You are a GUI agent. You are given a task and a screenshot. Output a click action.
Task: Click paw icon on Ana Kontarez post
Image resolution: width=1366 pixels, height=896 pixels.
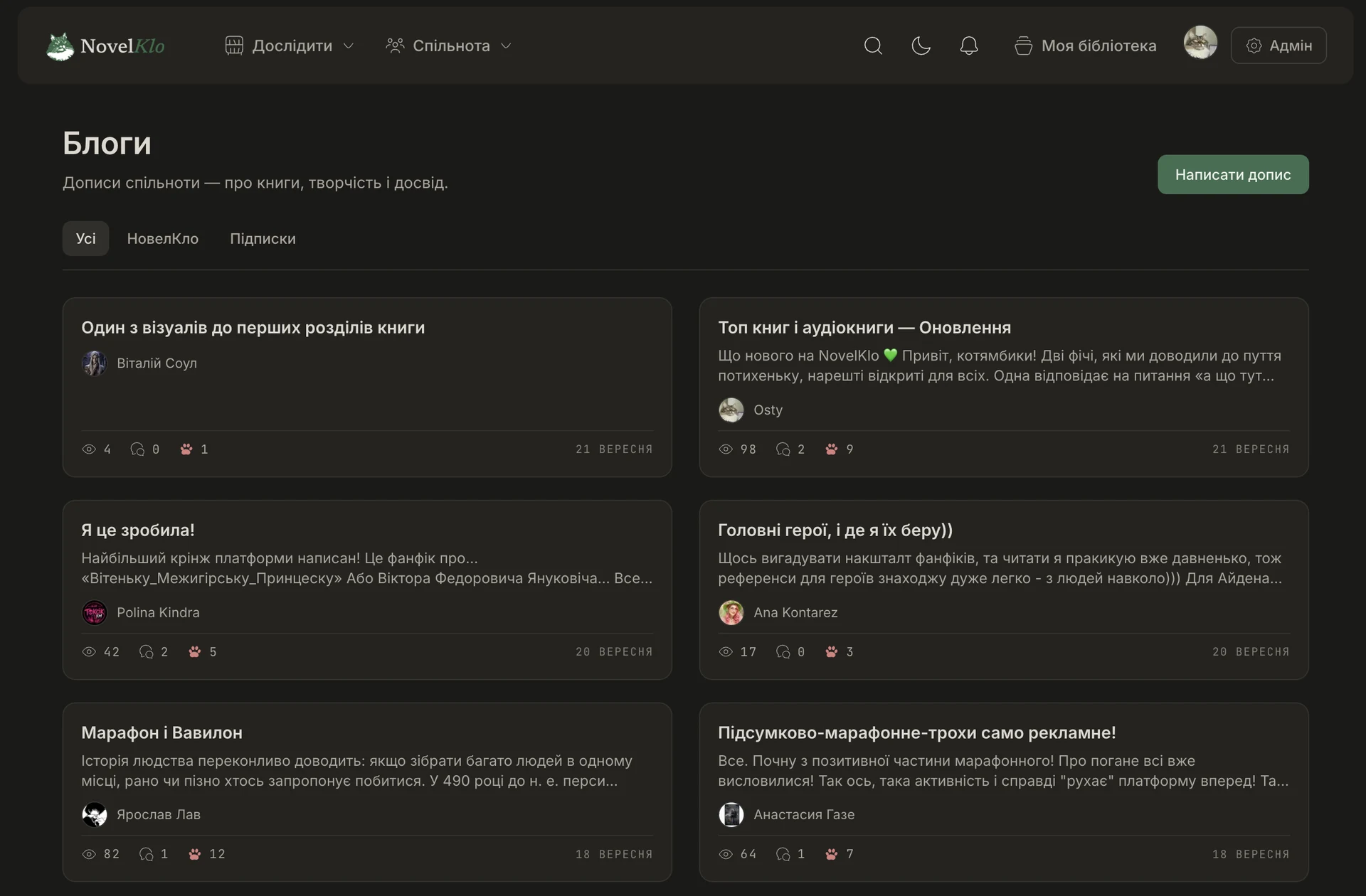831,651
